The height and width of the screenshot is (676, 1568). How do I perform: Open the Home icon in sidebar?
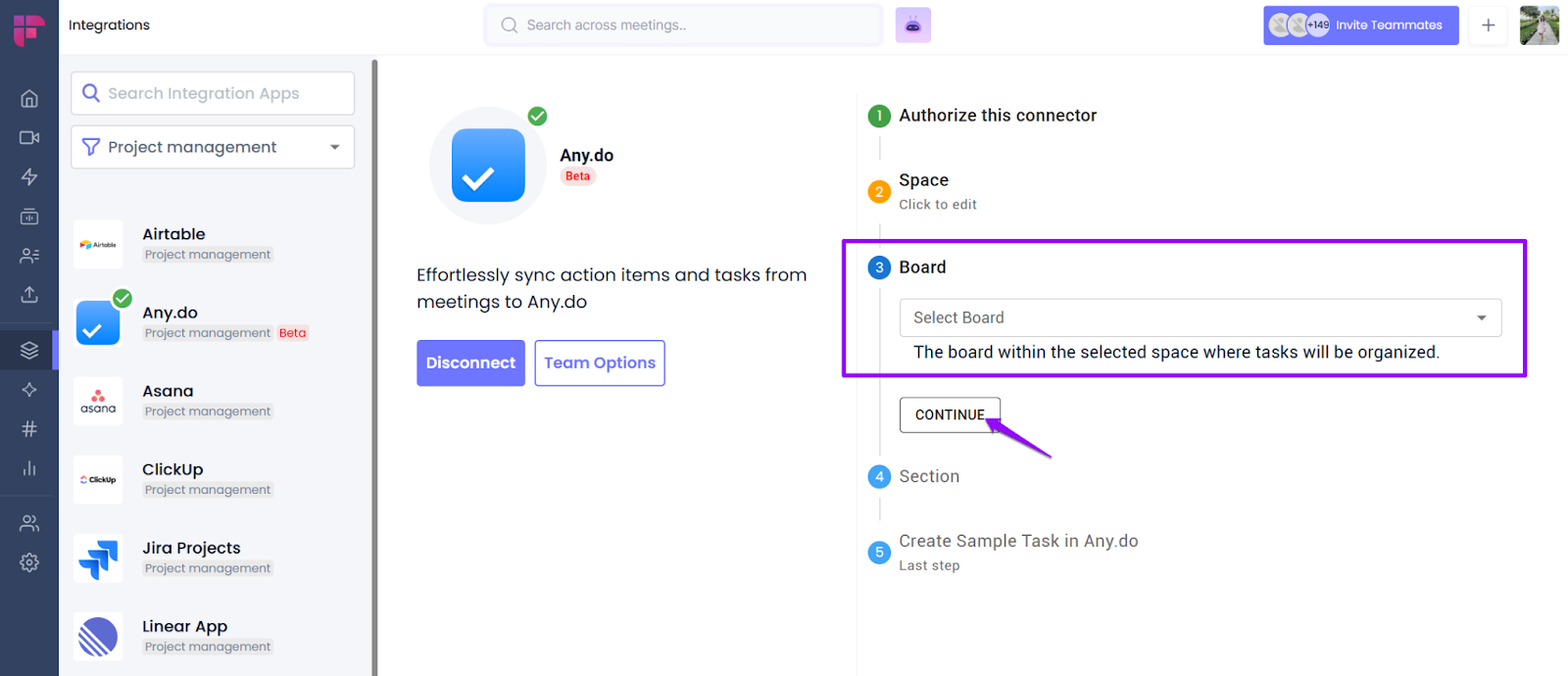click(x=29, y=98)
